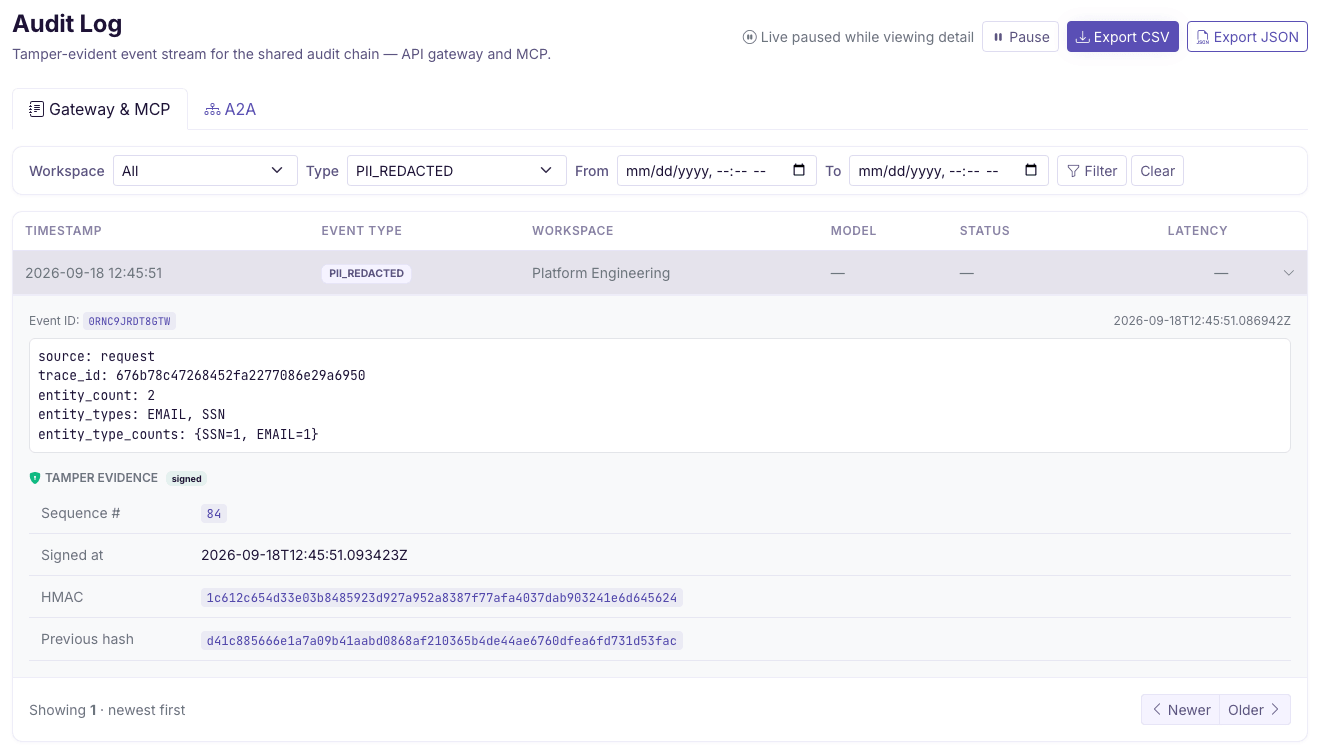Click the To date-time input field
The width and height of the screenshot is (1320, 751).
click(x=948, y=171)
